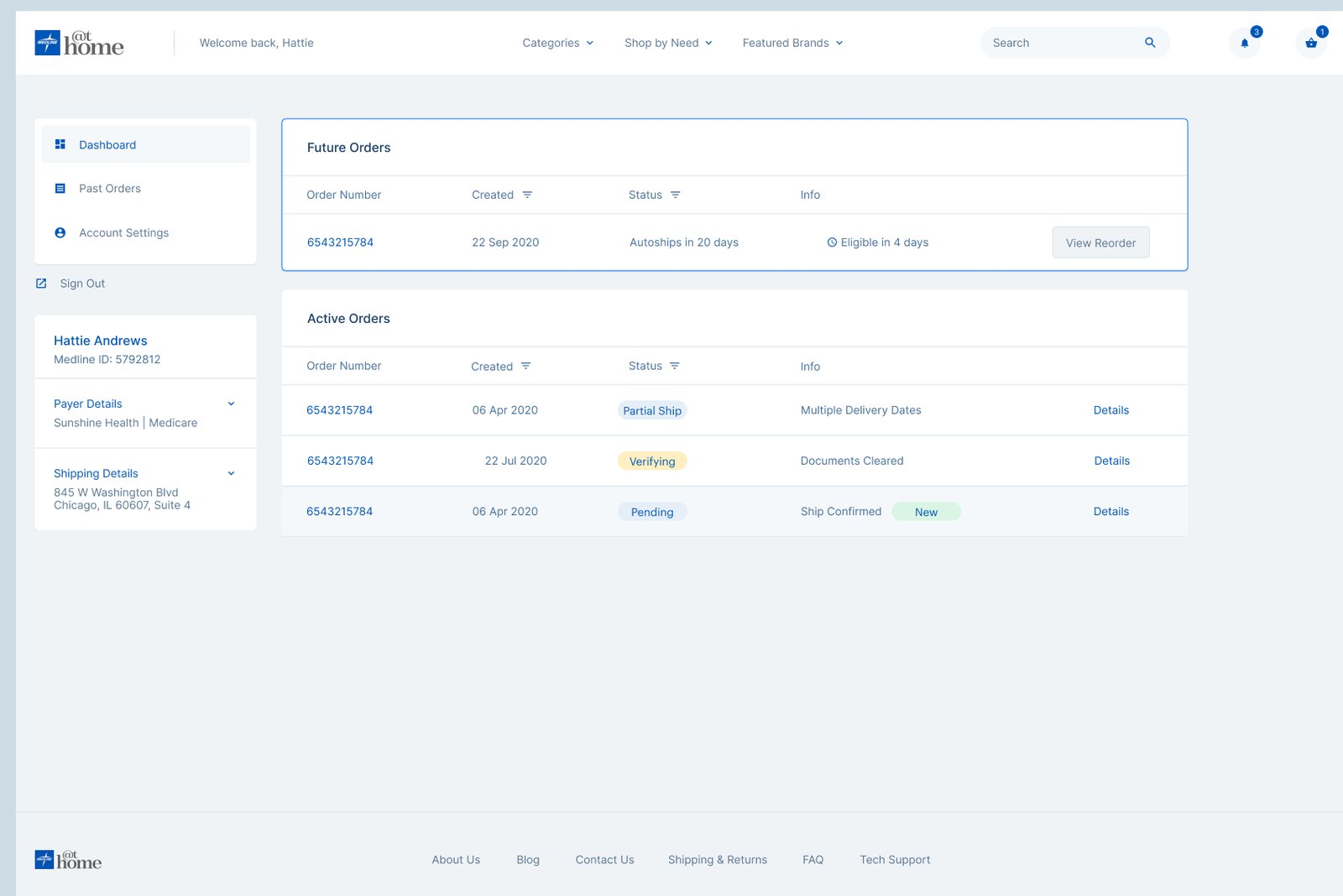Click the green New badge
Screen dimensions: 1343x896
(x=926, y=512)
